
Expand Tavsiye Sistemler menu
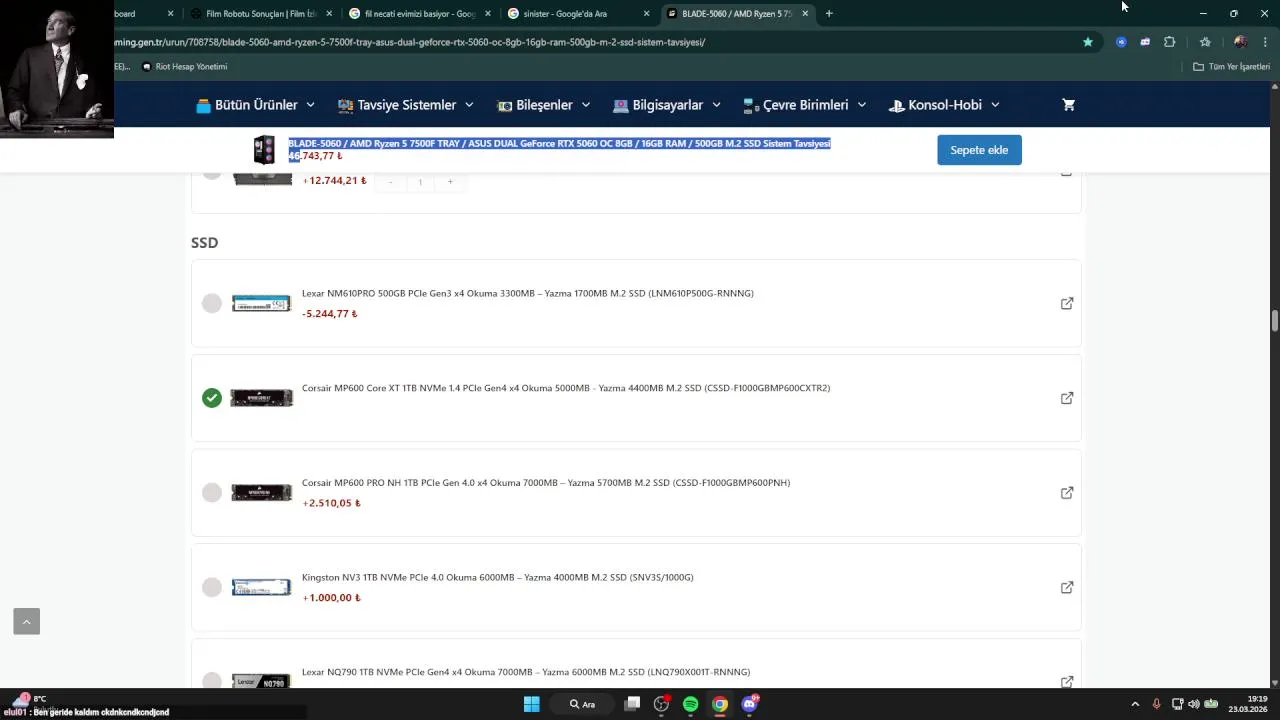[406, 105]
